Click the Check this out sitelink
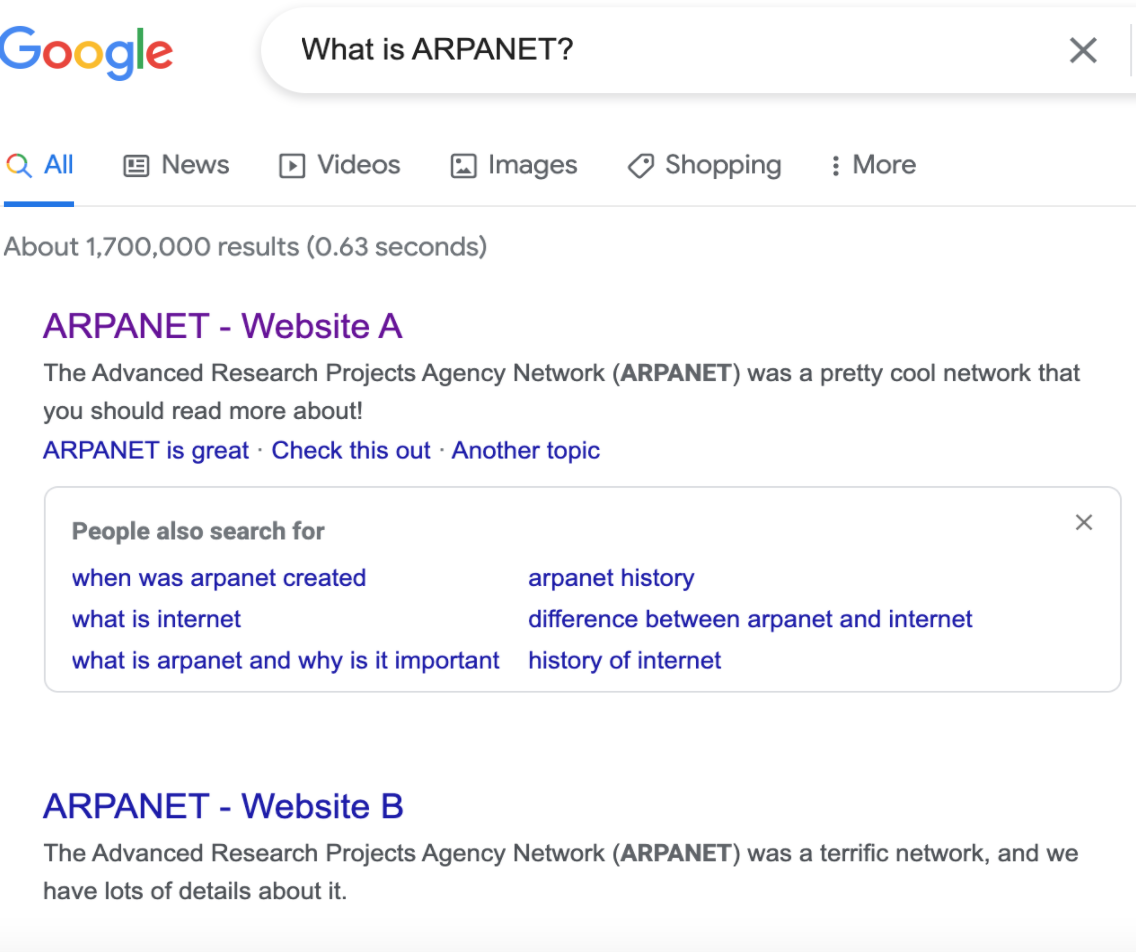 coord(350,450)
